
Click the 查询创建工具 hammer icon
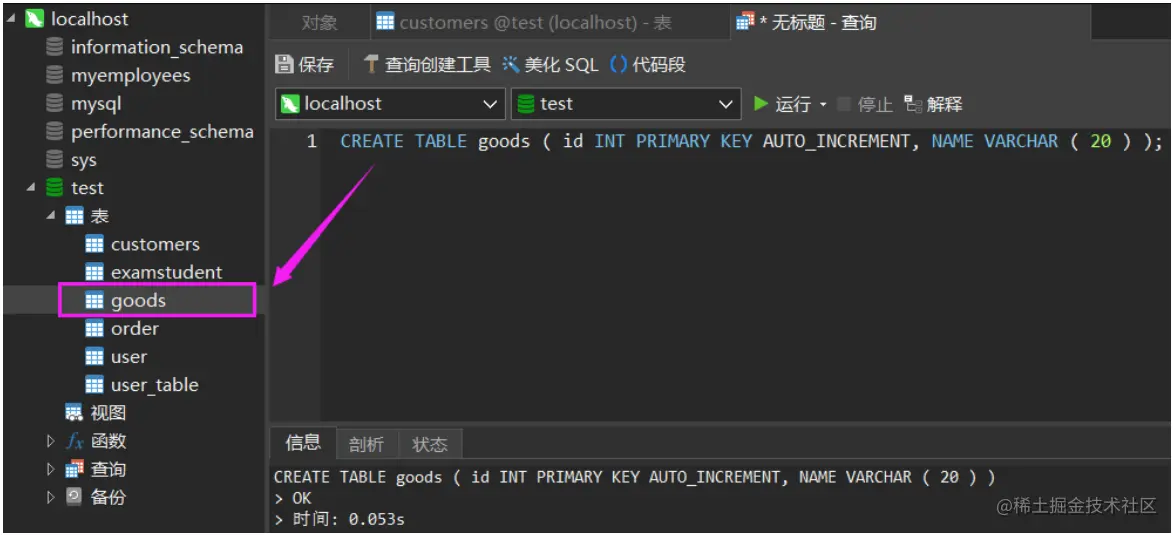click(x=371, y=65)
